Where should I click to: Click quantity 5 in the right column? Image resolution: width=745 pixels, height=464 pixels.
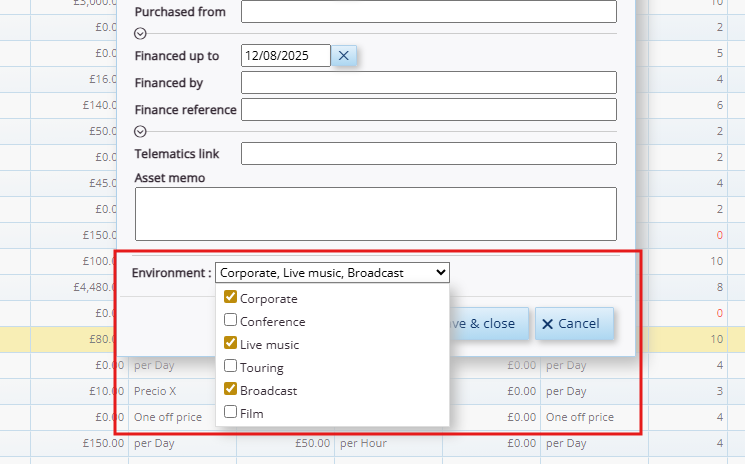click(688, 53)
